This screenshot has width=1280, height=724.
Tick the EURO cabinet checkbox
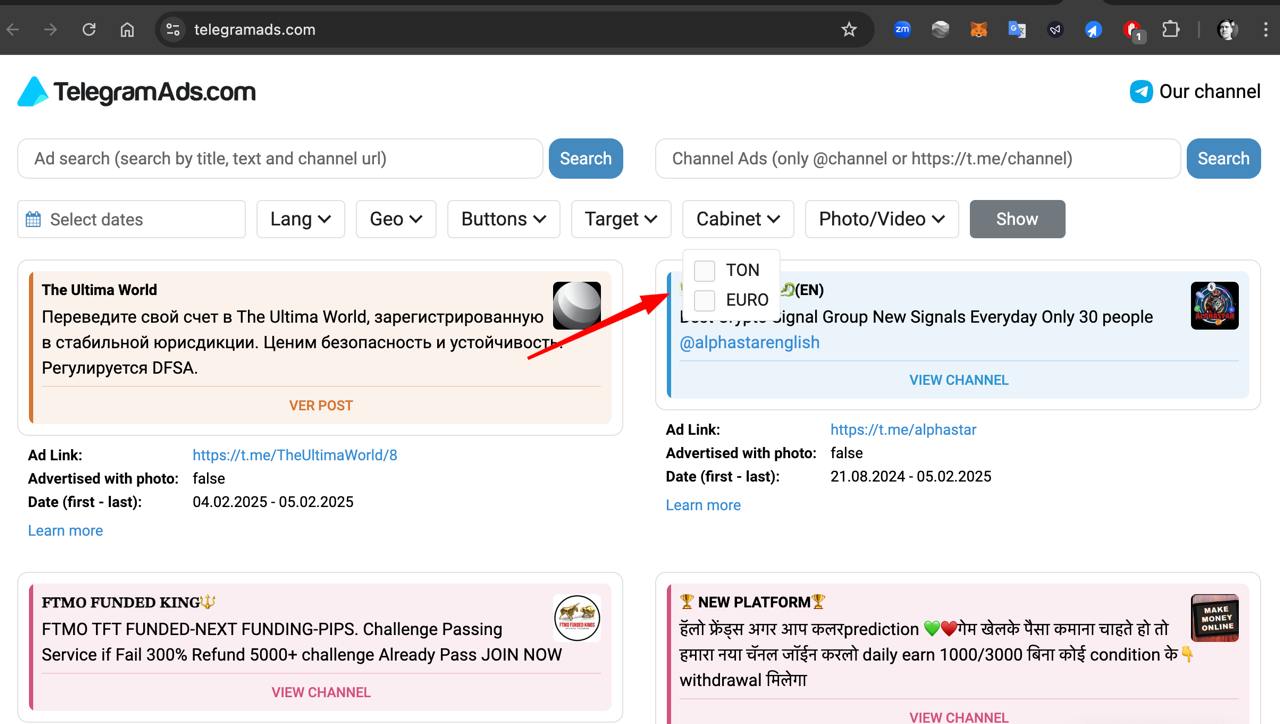point(705,300)
